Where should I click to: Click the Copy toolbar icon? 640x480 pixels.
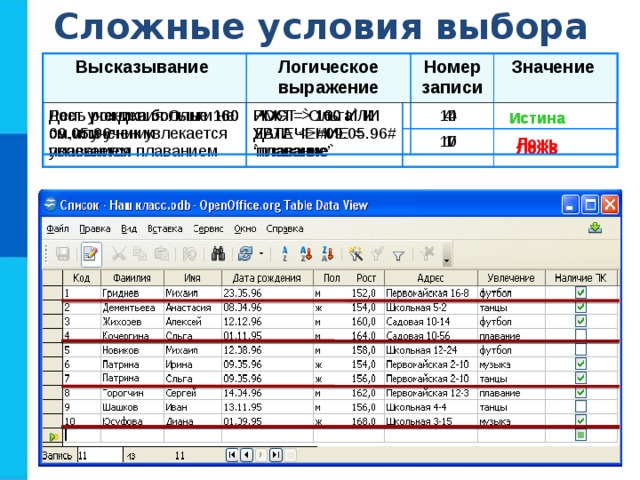point(140,254)
